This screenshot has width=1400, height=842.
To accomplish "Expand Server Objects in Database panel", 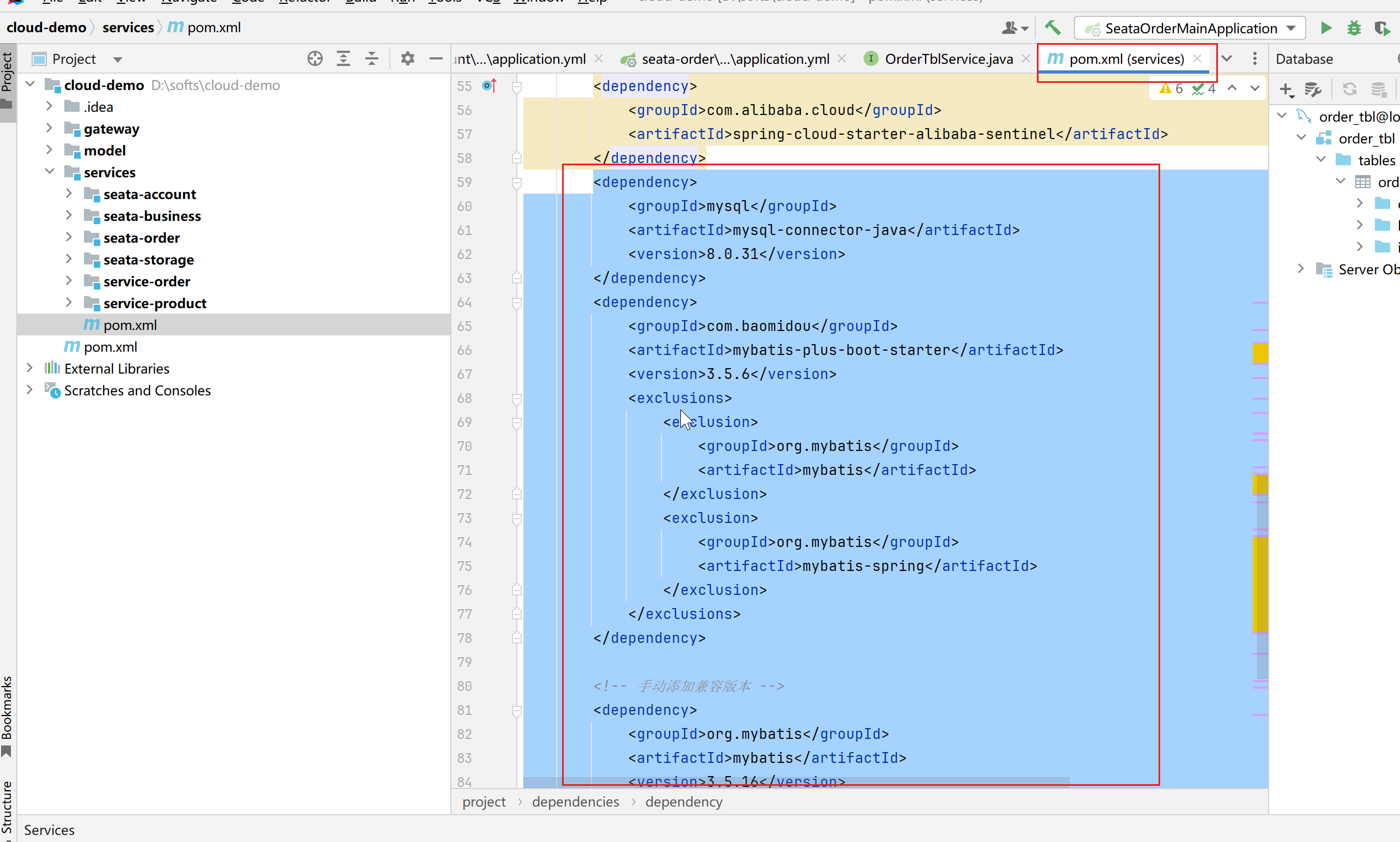I will (x=1301, y=268).
